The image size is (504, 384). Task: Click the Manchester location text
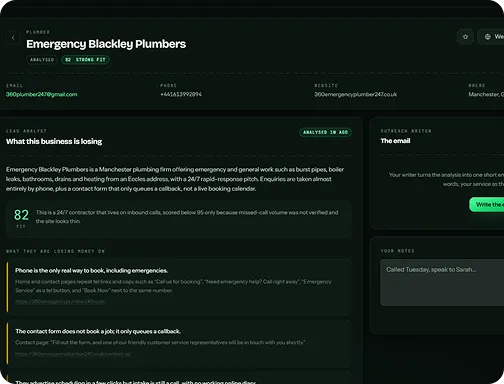(486, 94)
